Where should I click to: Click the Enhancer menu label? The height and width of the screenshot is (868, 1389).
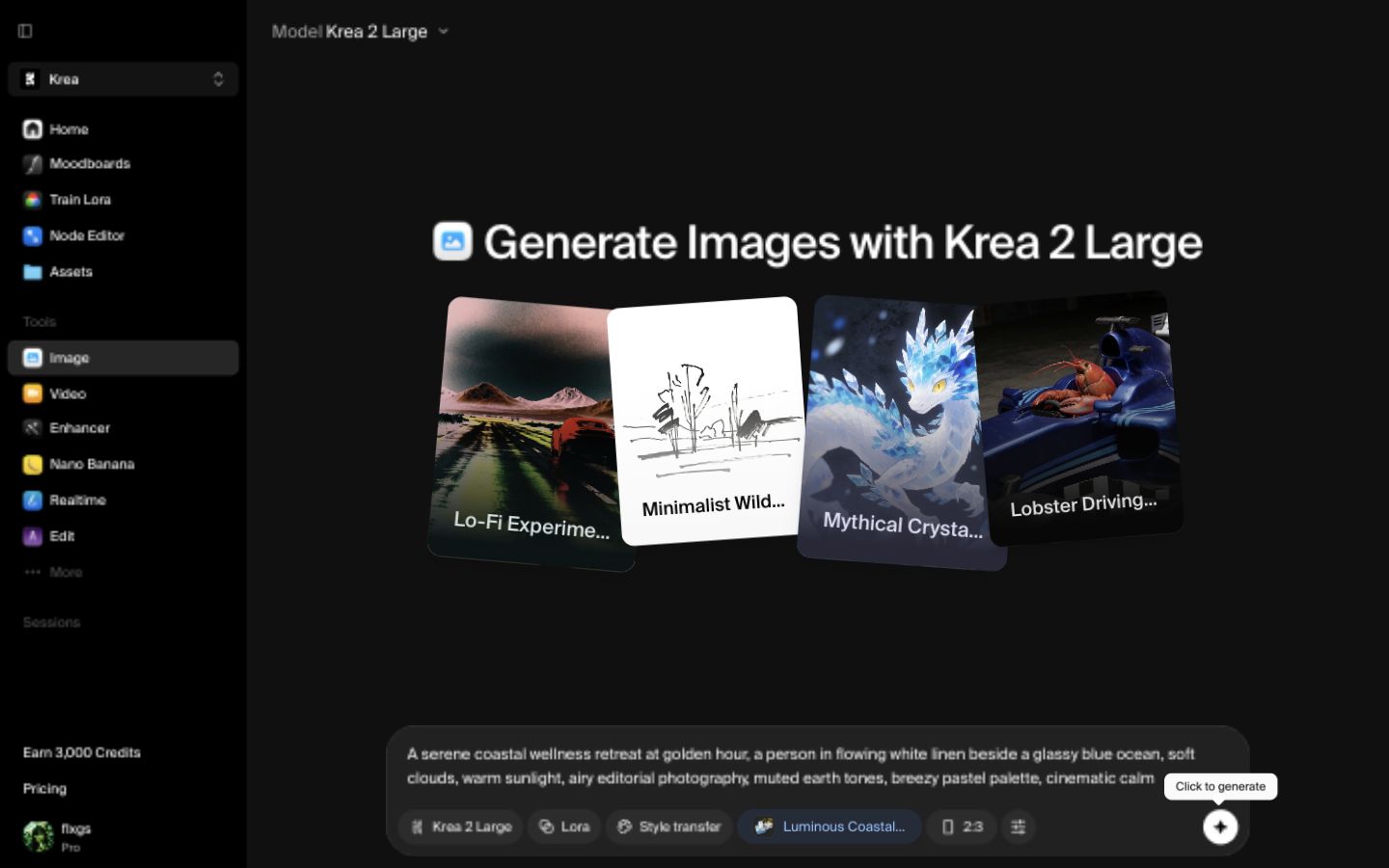pos(79,428)
